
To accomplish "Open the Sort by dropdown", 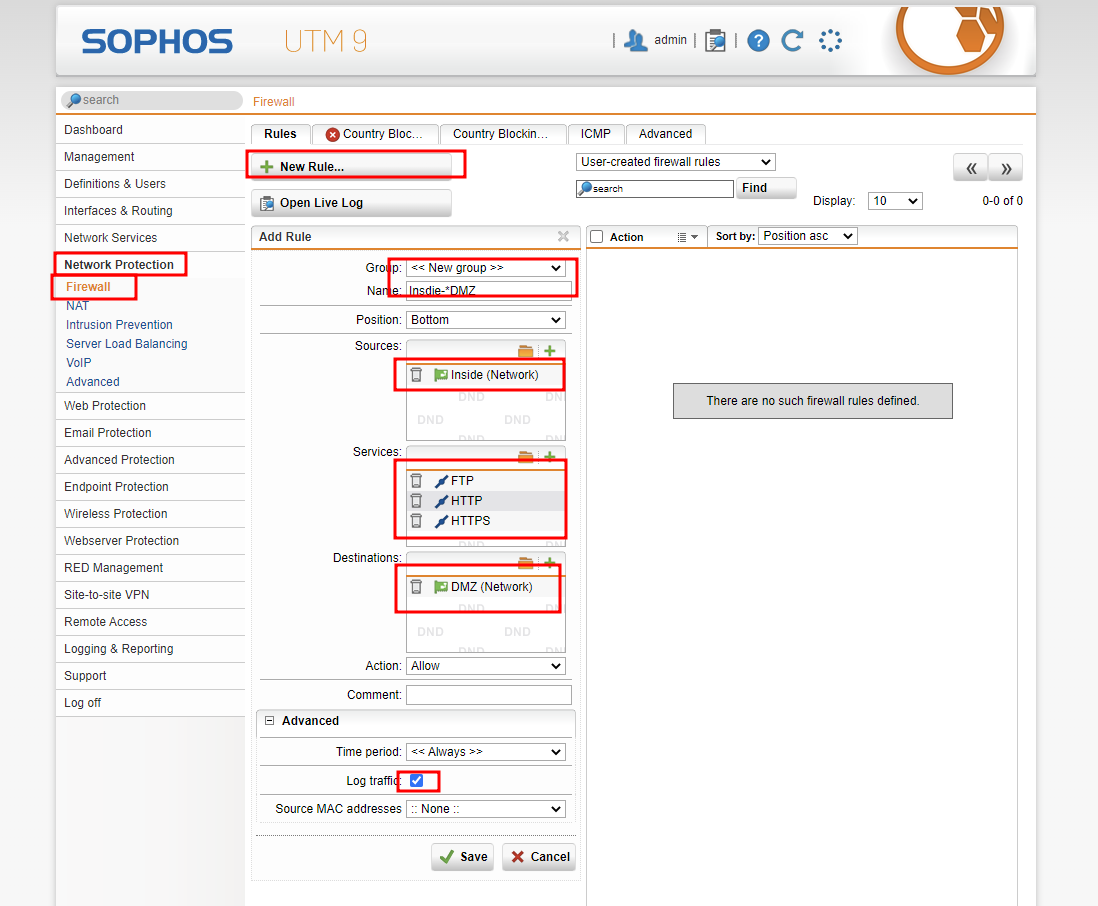I will tap(807, 236).
